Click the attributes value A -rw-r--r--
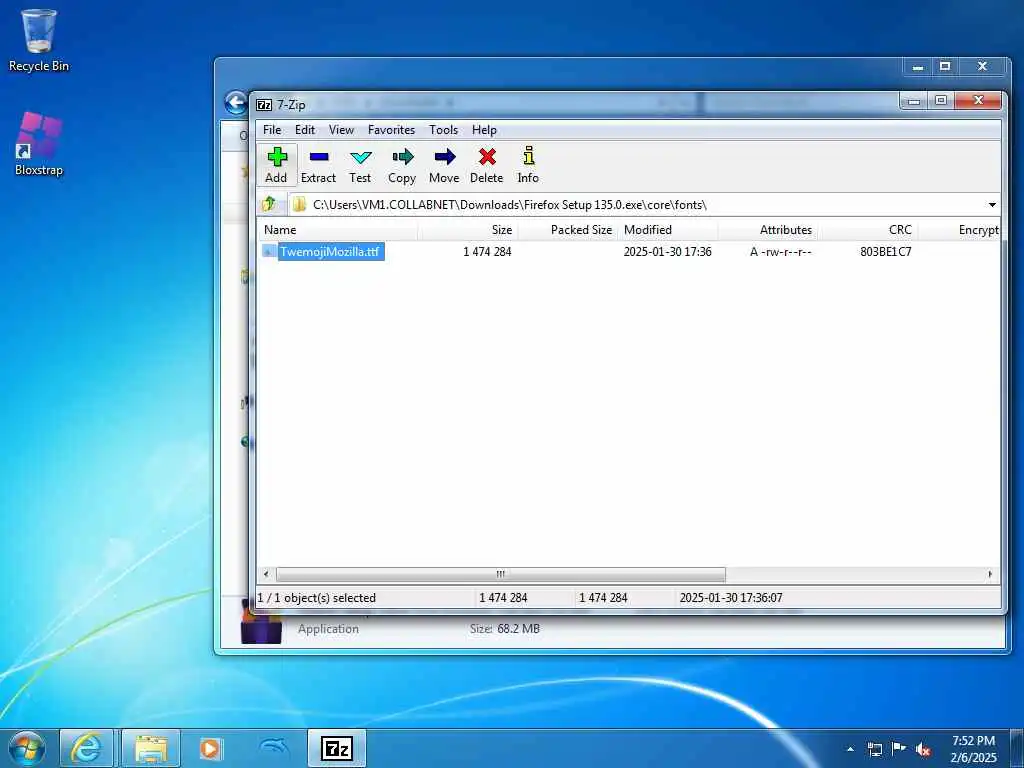 point(780,251)
